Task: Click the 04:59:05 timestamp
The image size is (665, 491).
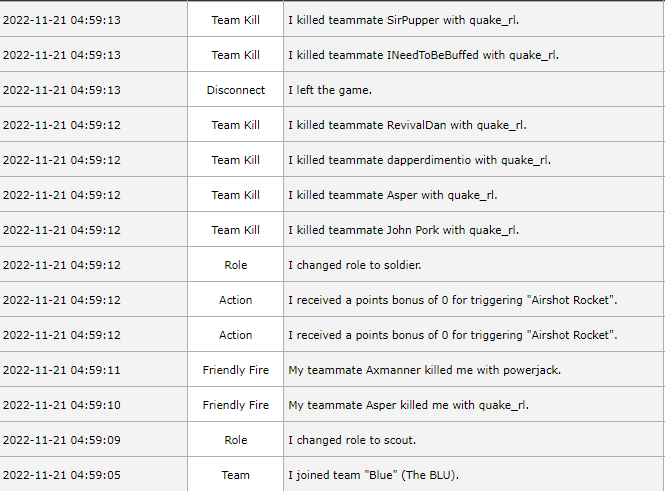Action: [x=62, y=475]
